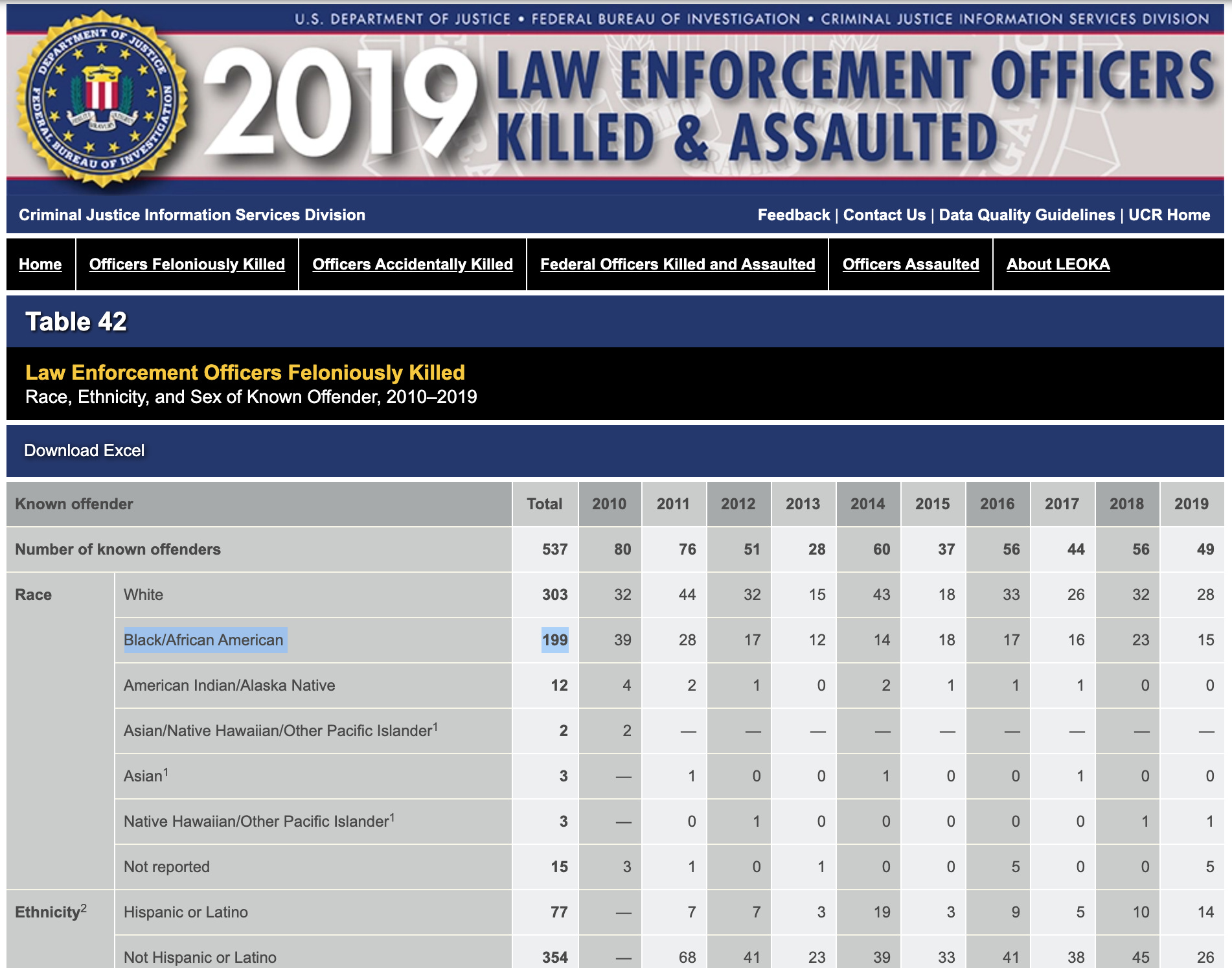1232x968 pixels.
Task: Open Federal Officers Killed and Assaulted
Action: pos(678,264)
